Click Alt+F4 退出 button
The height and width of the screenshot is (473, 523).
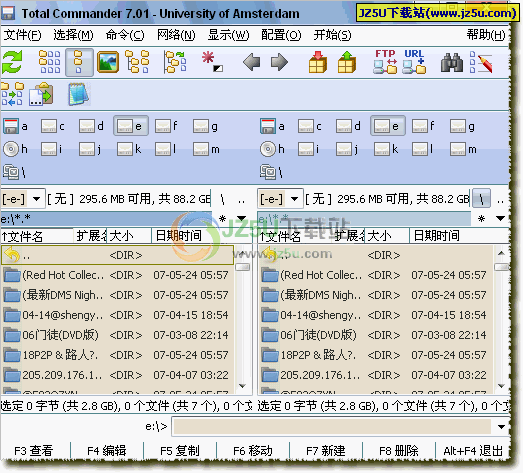tap(473, 451)
